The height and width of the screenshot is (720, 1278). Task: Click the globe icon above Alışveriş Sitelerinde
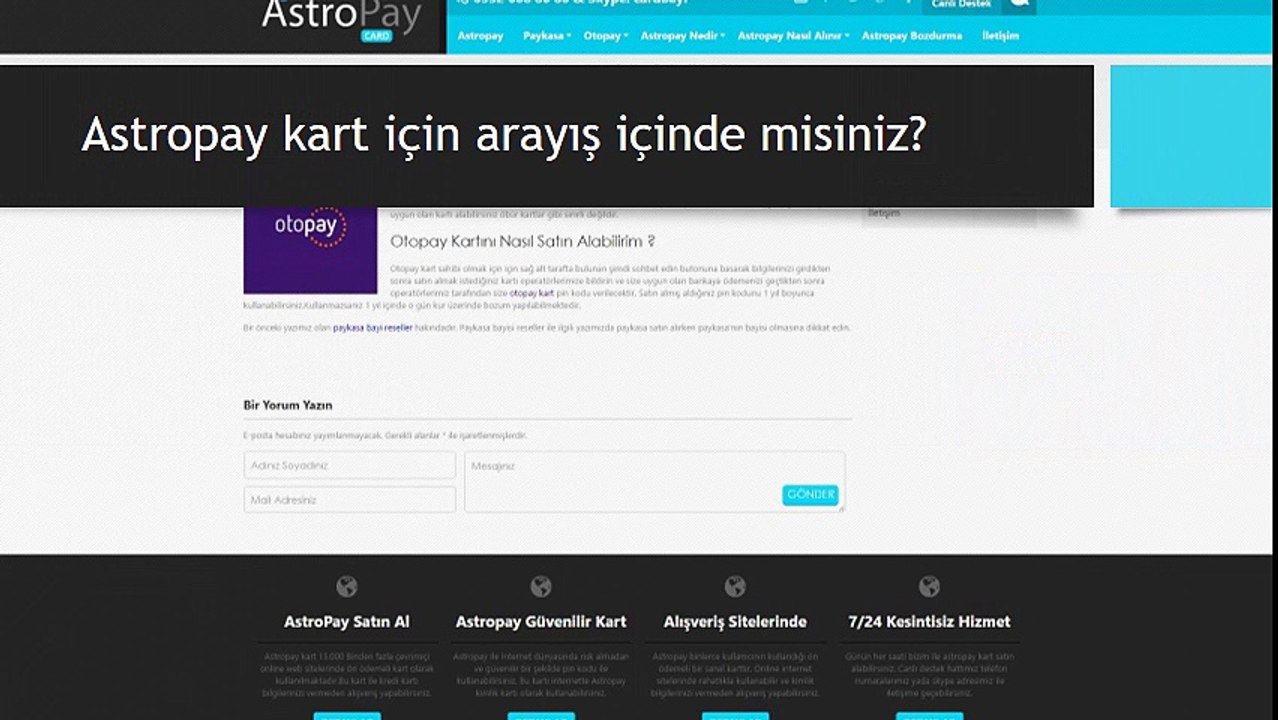735,586
